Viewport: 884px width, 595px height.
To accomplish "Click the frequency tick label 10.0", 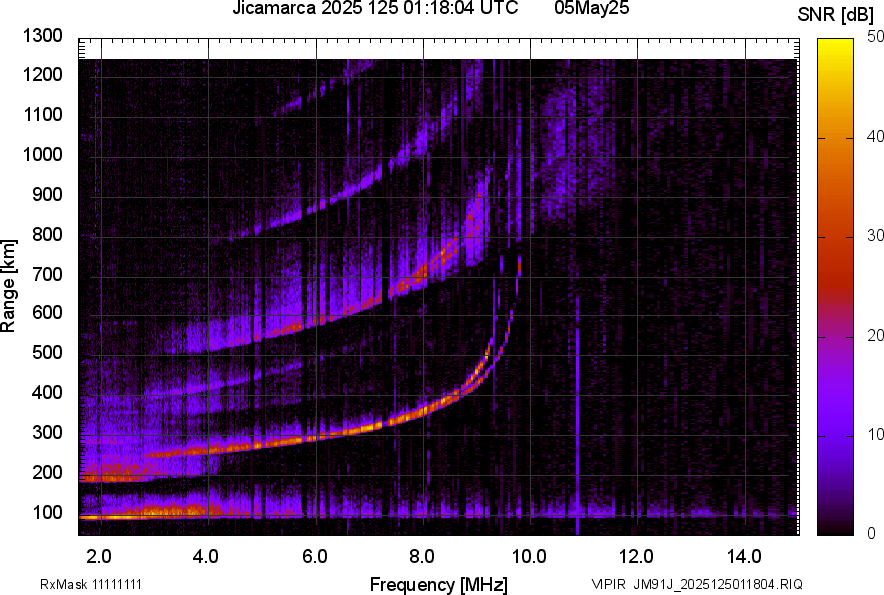I will 529,557.
